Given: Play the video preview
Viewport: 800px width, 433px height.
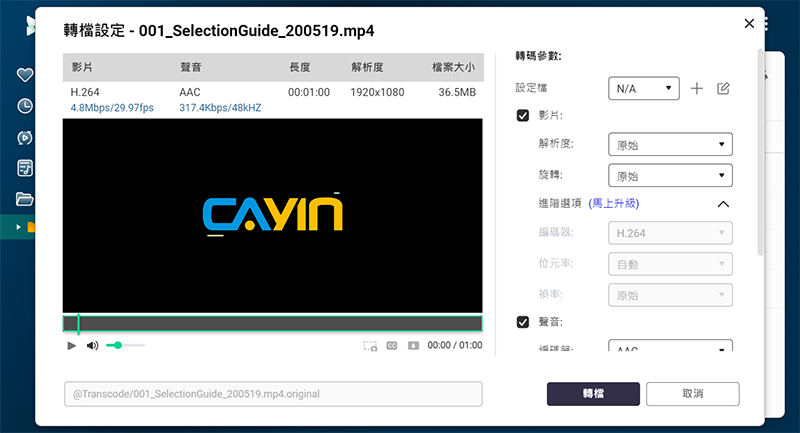Looking at the screenshot, I should click(x=71, y=346).
